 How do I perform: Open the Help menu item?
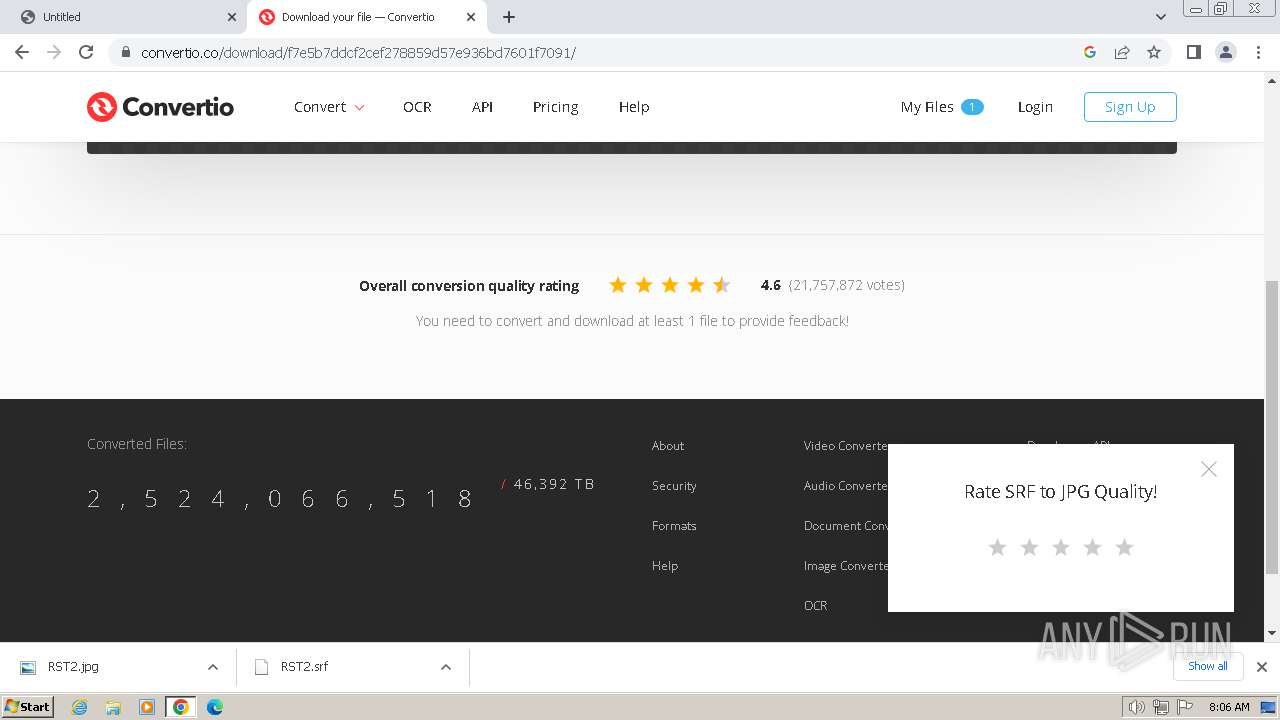coord(634,107)
